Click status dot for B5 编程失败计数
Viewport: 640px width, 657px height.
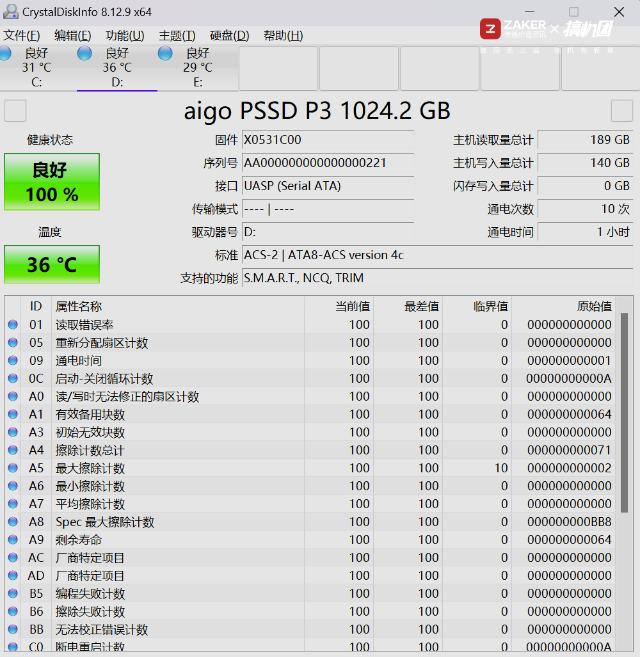coord(13,593)
